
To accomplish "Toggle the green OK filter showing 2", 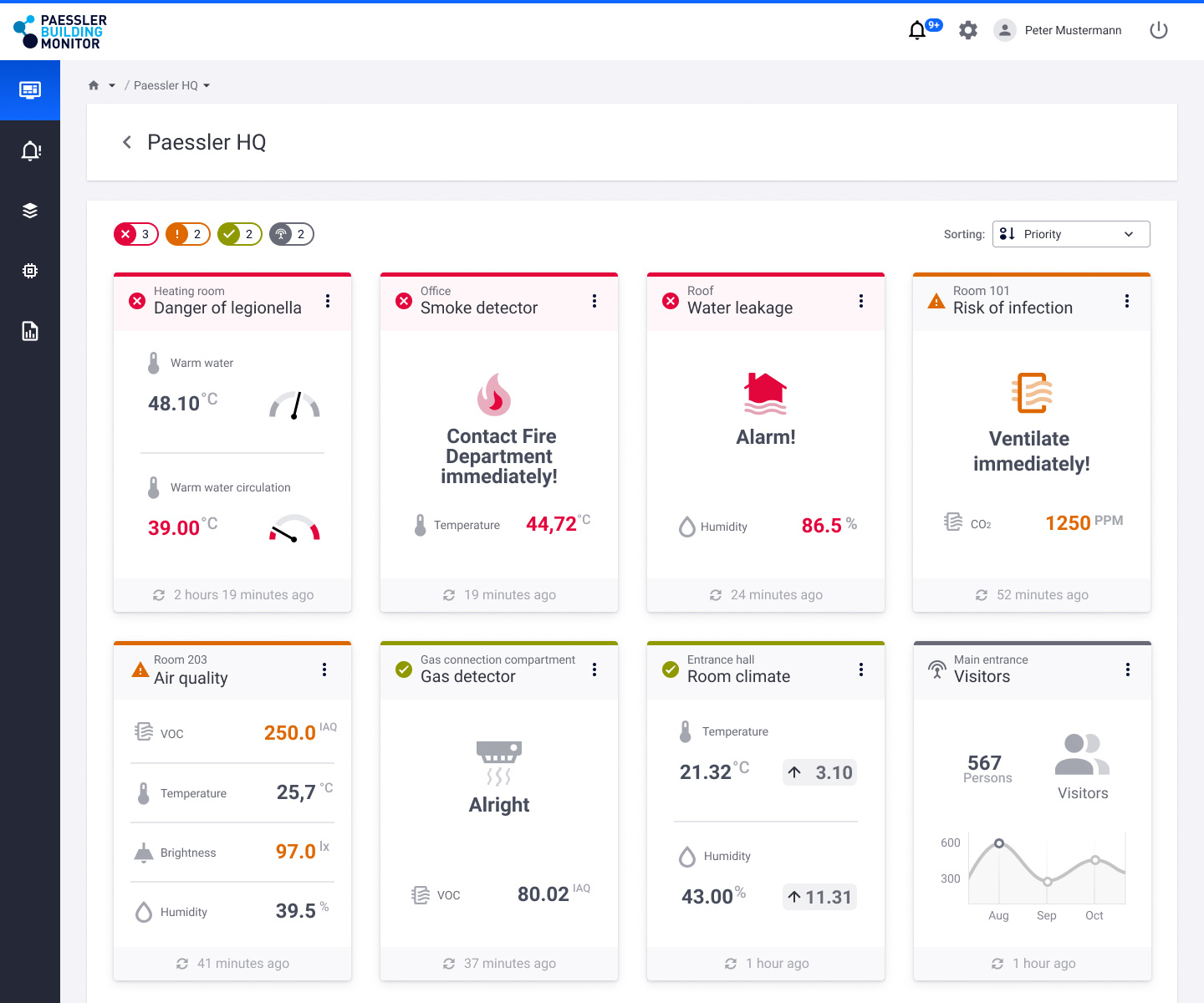I will [240, 234].
